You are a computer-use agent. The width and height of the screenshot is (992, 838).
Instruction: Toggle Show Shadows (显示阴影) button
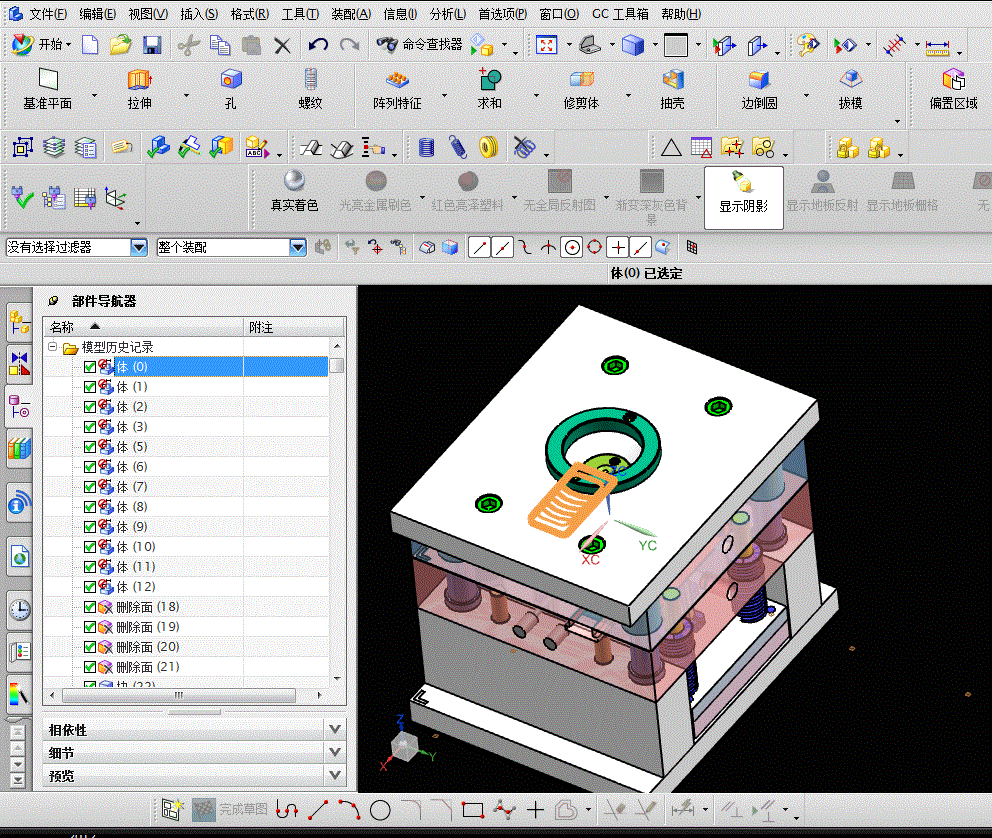743,197
